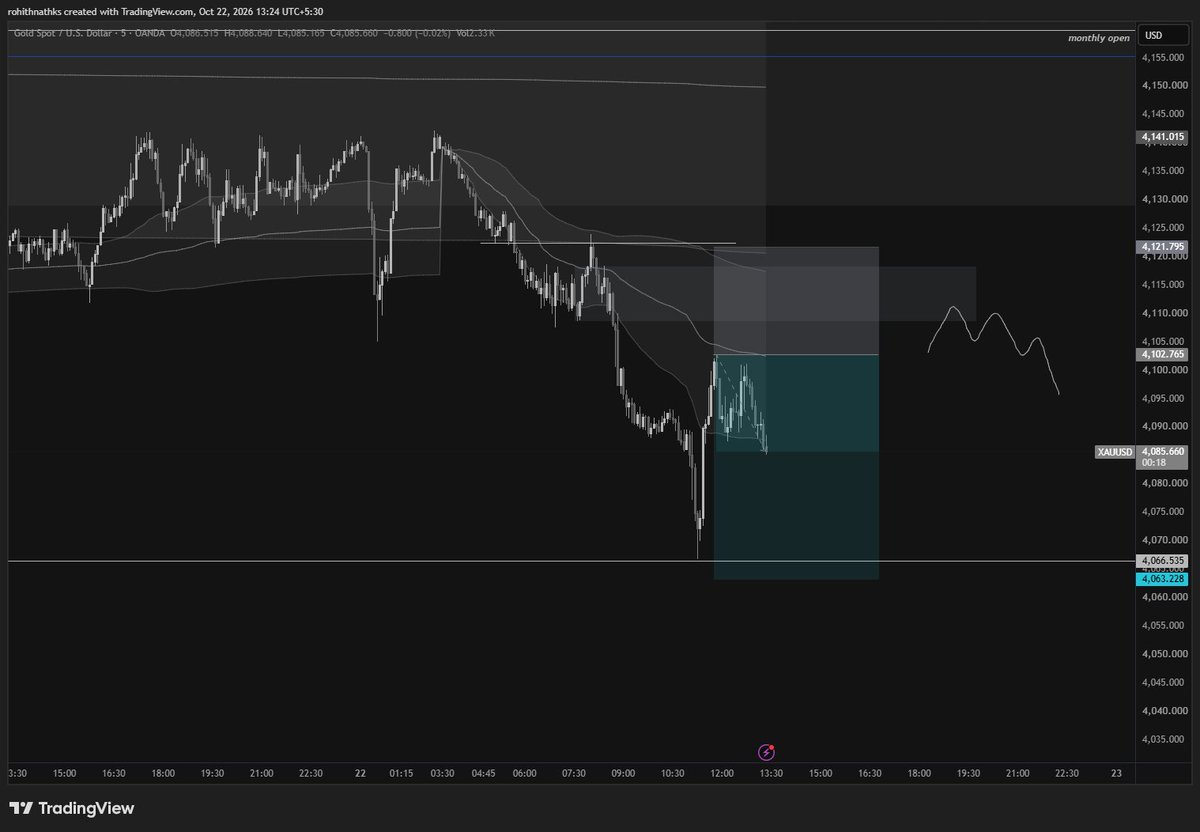Screen dimensions: 1200x832
Task: Select the cyan 4,063.228 target price label
Action: 1161,579
